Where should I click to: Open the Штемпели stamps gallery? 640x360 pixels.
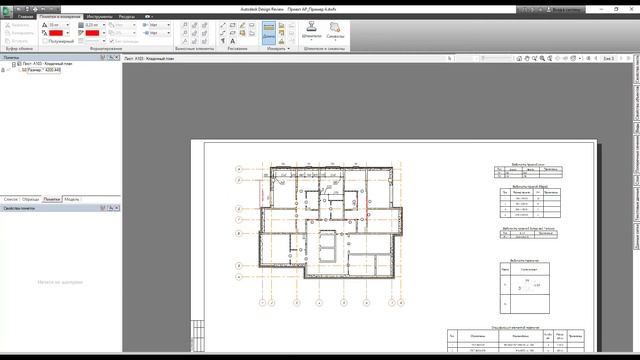click(x=311, y=31)
